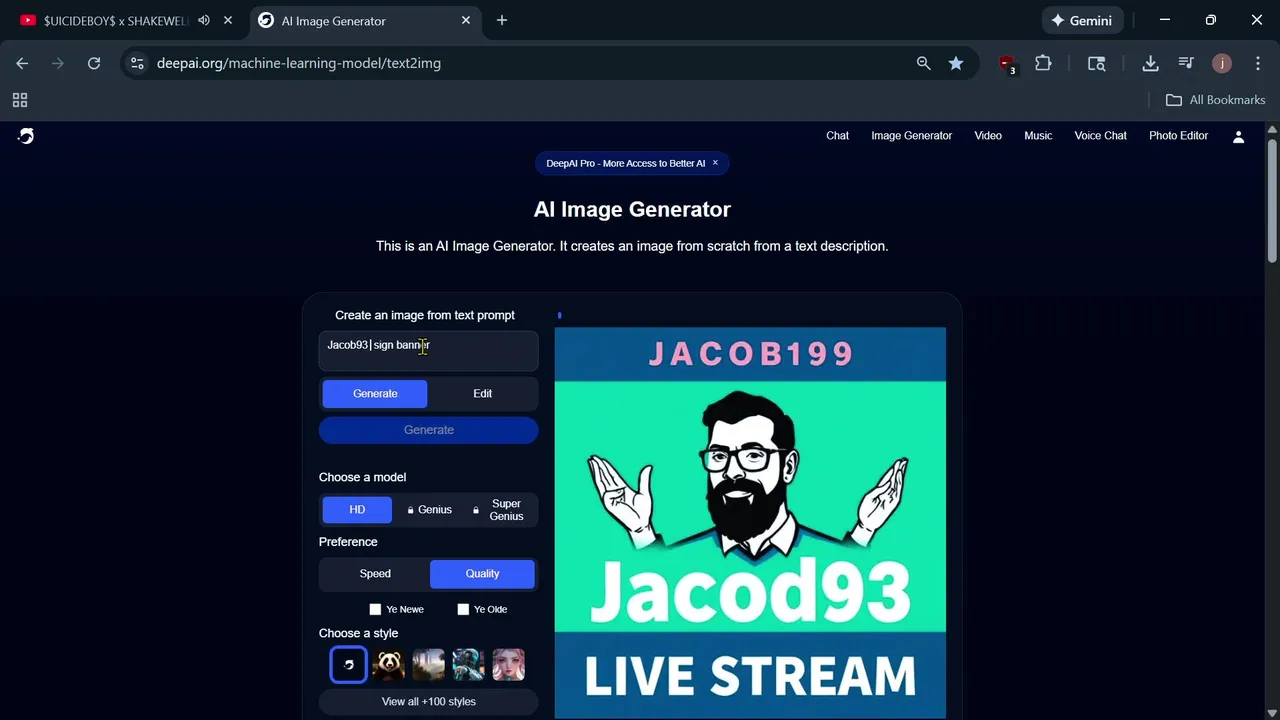
Task: Switch to the $UICIDEBOY$ YouTube tab
Action: 115,20
